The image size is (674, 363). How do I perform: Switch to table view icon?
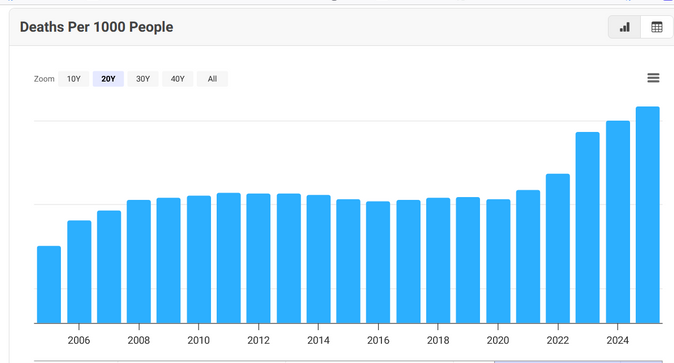tap(657, 27)
